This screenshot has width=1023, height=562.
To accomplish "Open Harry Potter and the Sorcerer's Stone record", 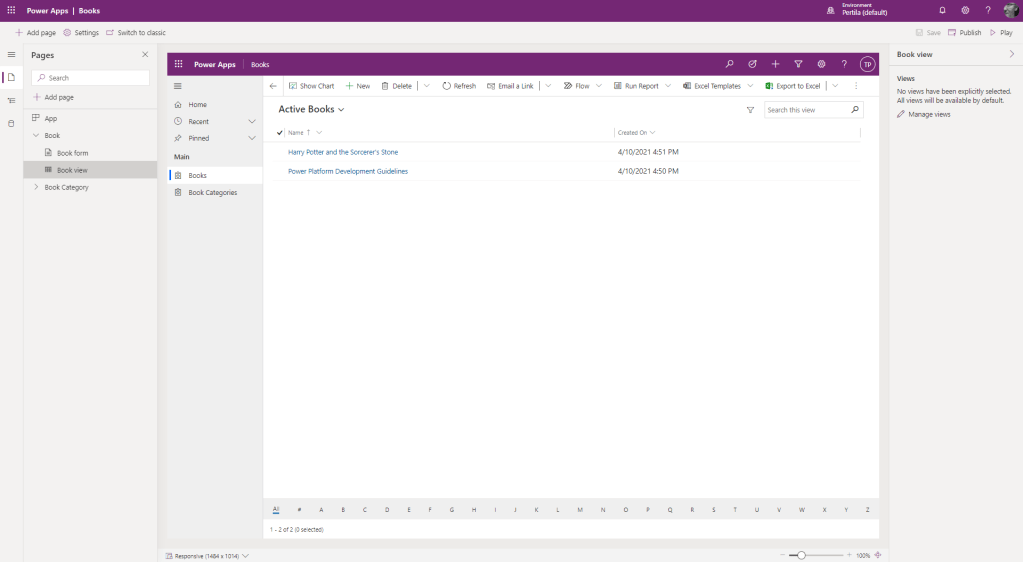I will tap(343, 152).
